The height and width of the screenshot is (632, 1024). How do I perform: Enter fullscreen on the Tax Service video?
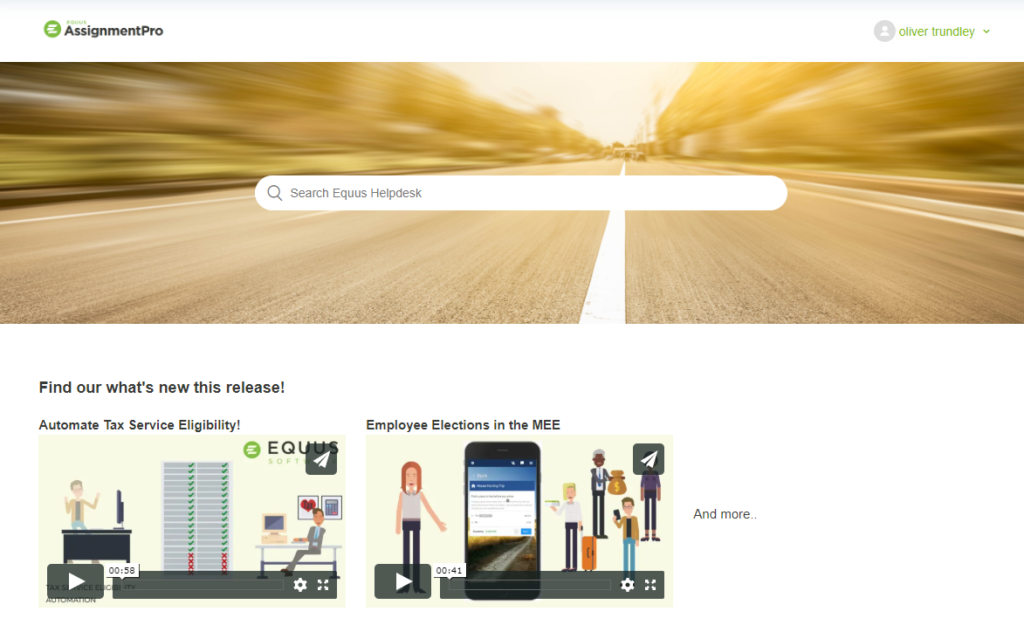click(x=324, y=585)
